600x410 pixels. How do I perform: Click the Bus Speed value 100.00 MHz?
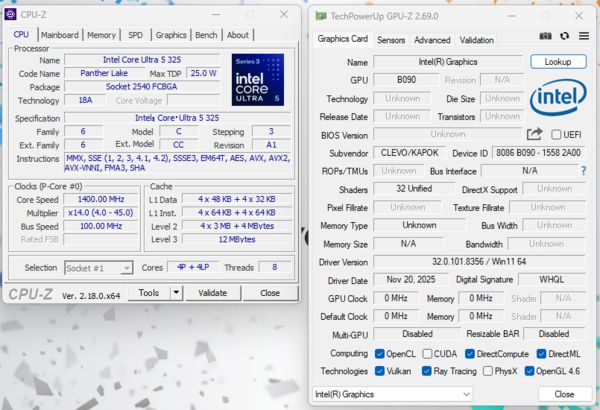pos(101,226)
